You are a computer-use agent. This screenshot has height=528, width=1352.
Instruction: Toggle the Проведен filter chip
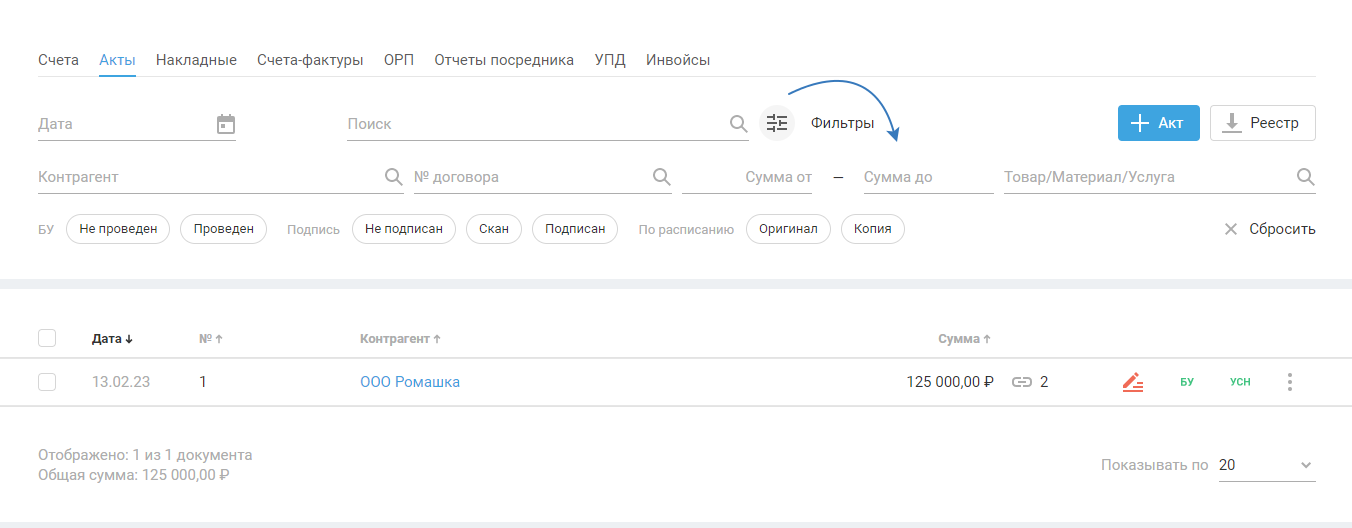tap(224, 229)
